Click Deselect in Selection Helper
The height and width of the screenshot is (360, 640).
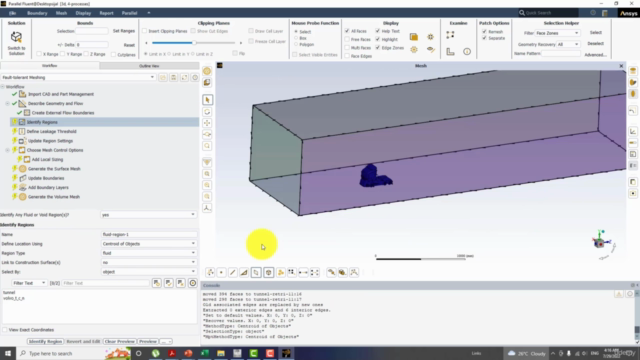pos(596,44)
